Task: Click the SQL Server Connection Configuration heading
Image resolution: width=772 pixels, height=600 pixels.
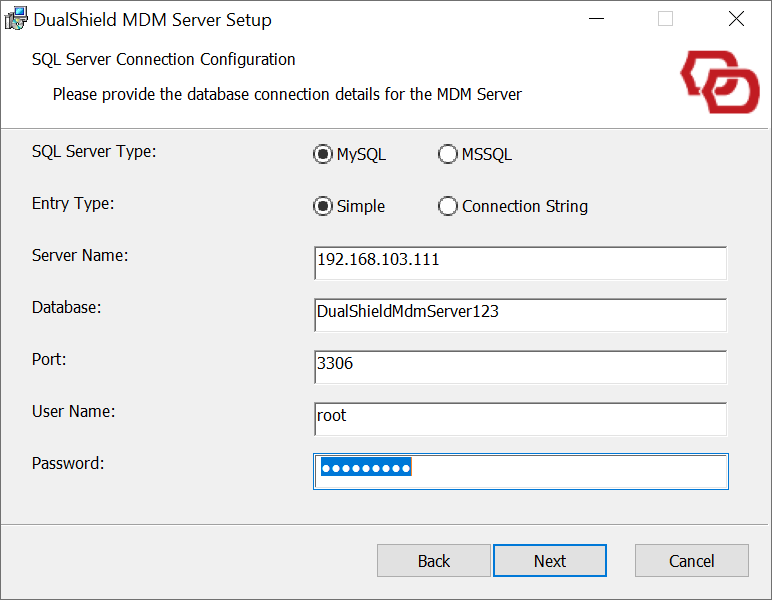Action: coord(164,59)
